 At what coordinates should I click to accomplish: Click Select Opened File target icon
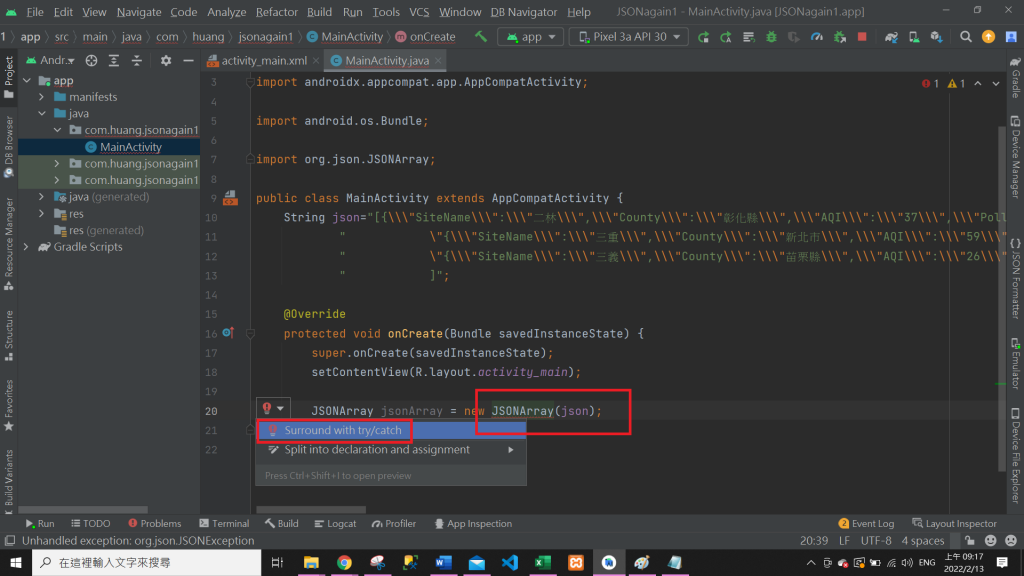tap(91, 60)
